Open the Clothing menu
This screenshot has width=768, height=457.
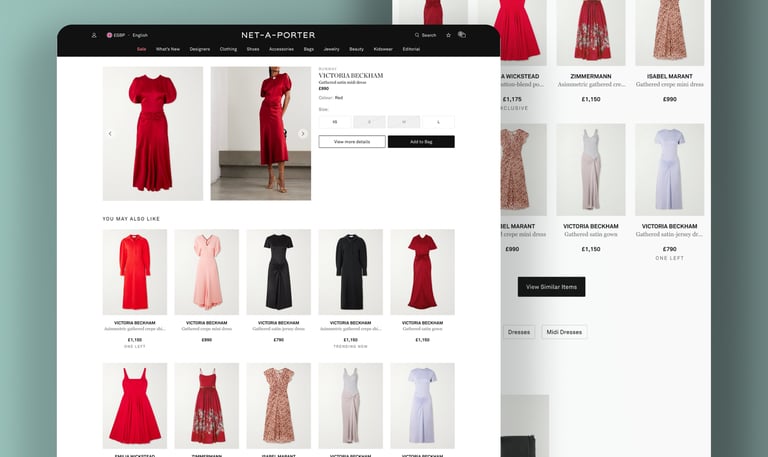click(x=228, y=49)
